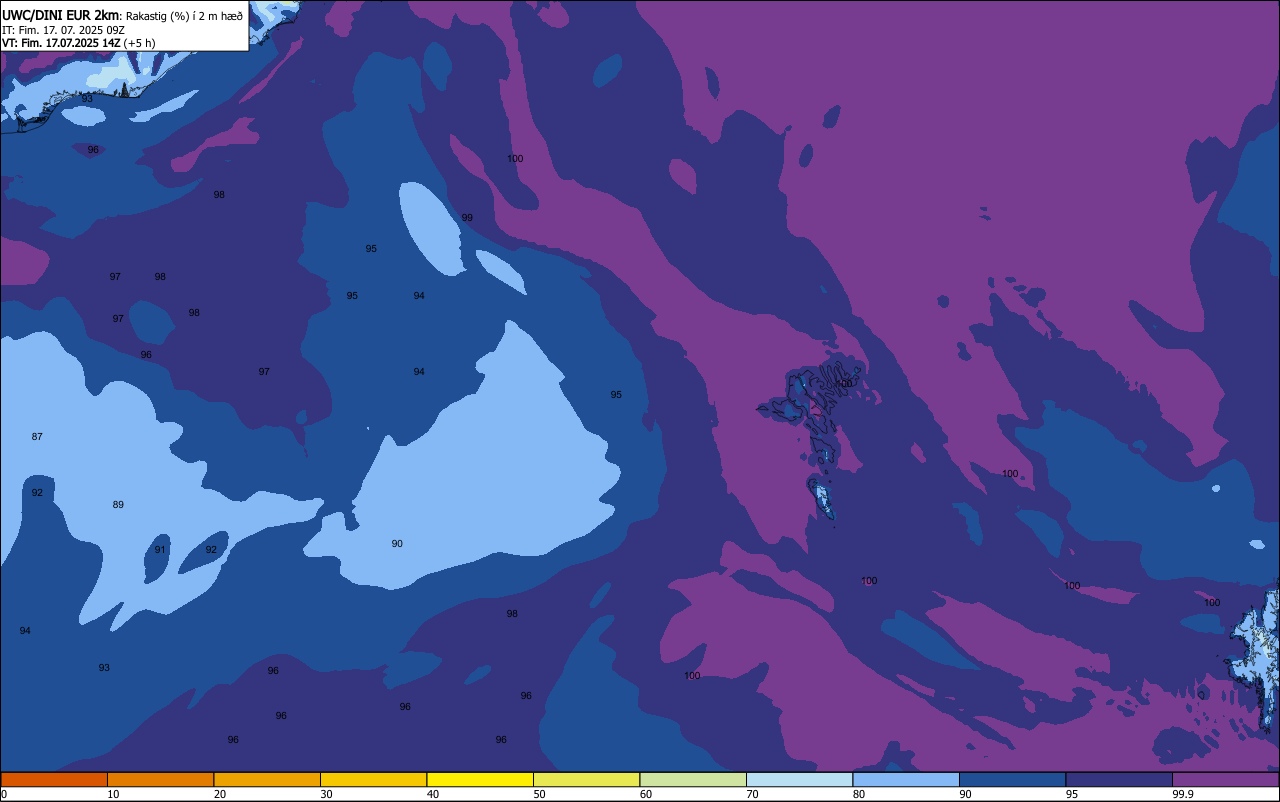
Task: Click the 93 value at the Iceland coast
Action: pos(87,99)
